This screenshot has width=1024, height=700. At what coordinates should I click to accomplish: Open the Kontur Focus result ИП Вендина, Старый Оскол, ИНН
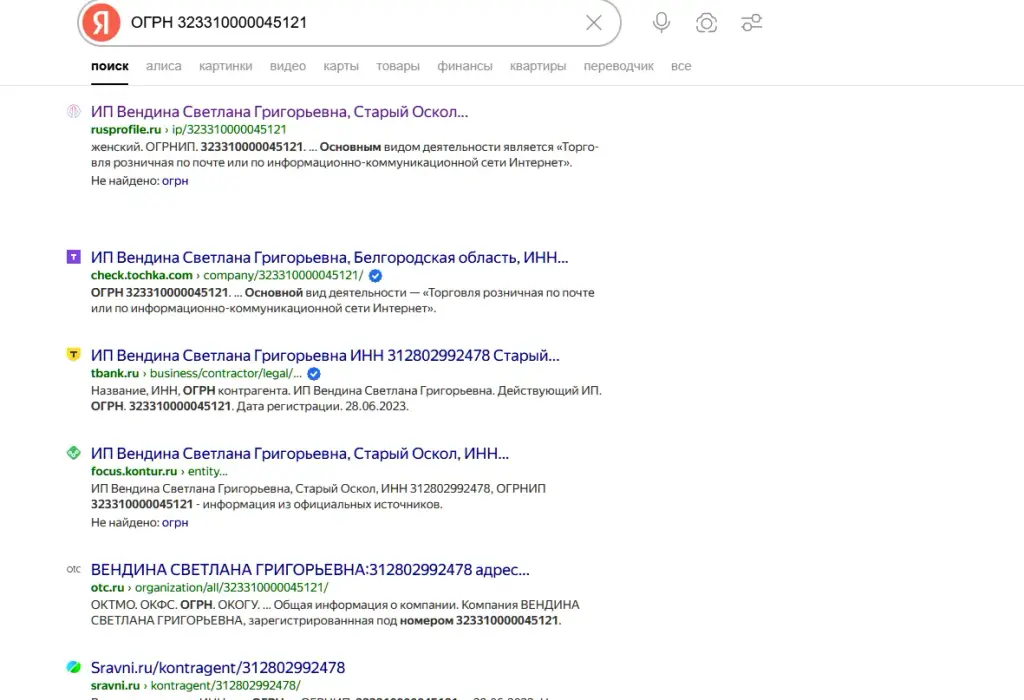(300, 453)
